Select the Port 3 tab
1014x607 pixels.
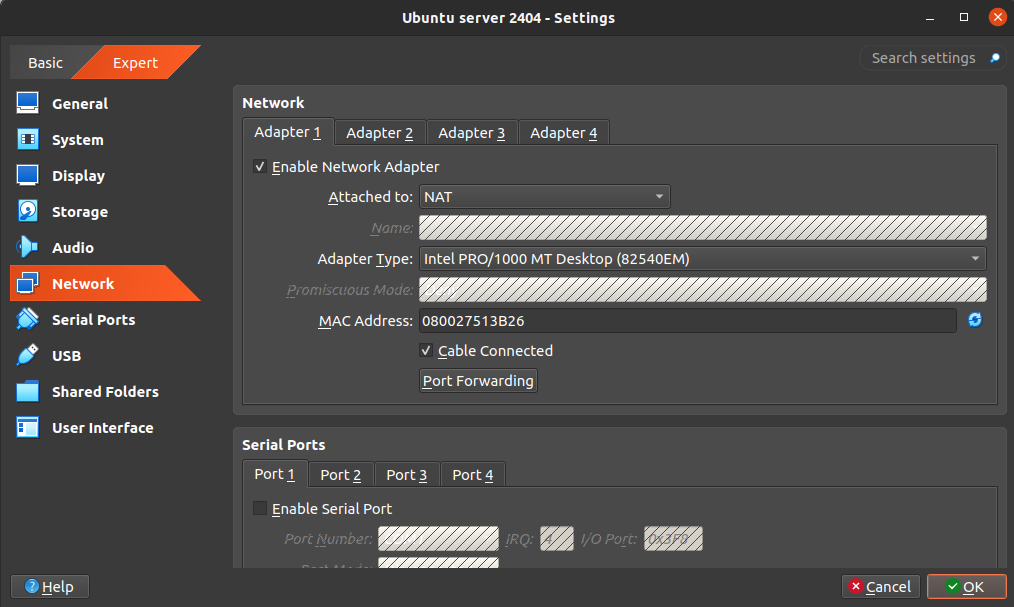406,475
